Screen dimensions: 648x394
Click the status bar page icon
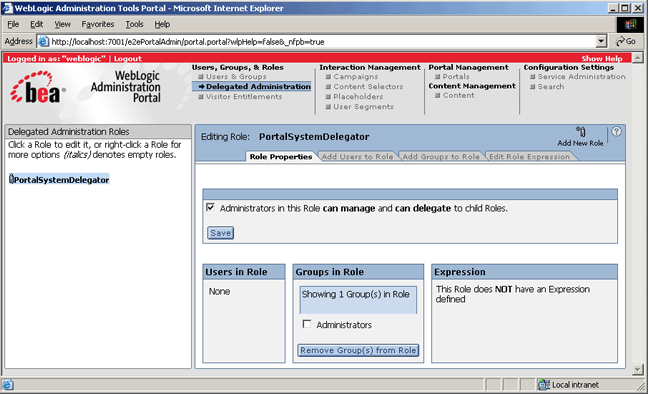(8, 384)
